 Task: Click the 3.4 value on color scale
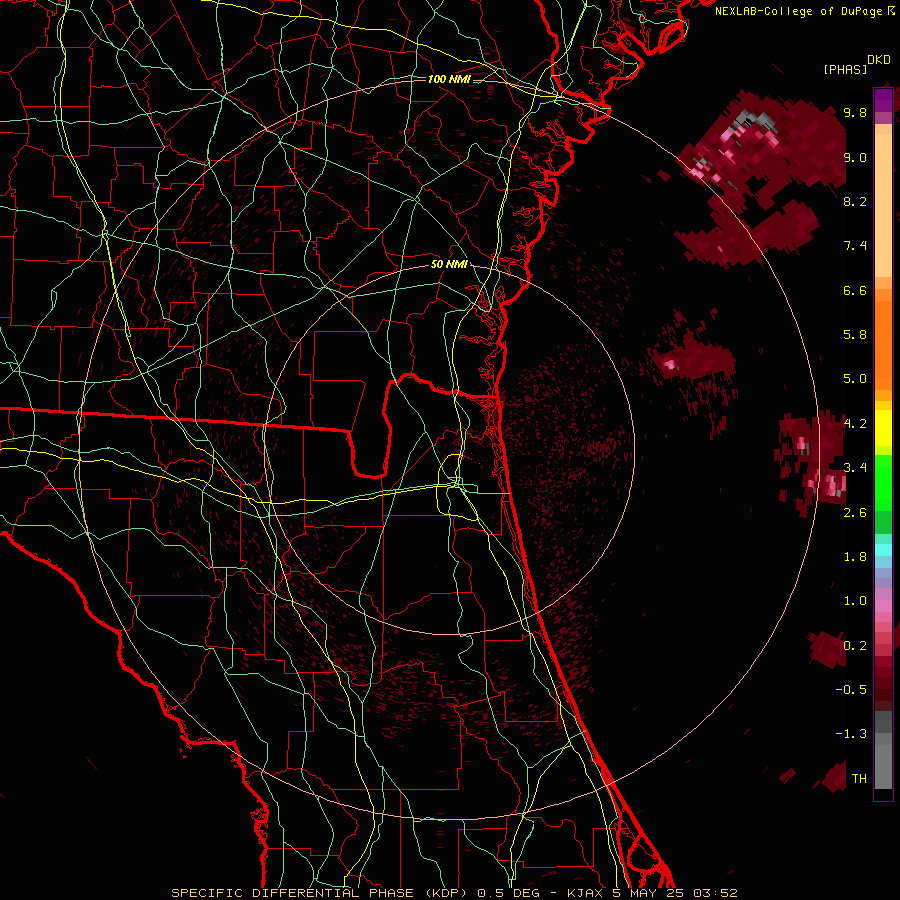coord(855,468)
